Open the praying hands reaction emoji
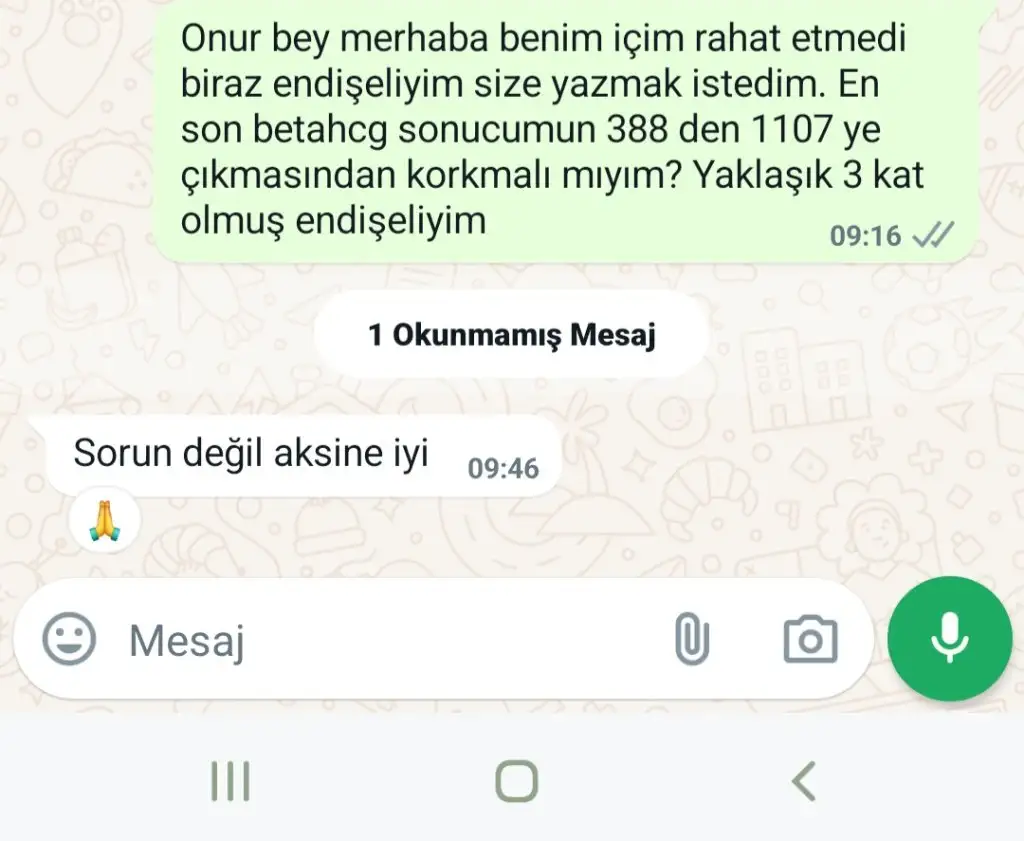The height and width of the screenshot is (841, 1024). [x=104, y=520]
